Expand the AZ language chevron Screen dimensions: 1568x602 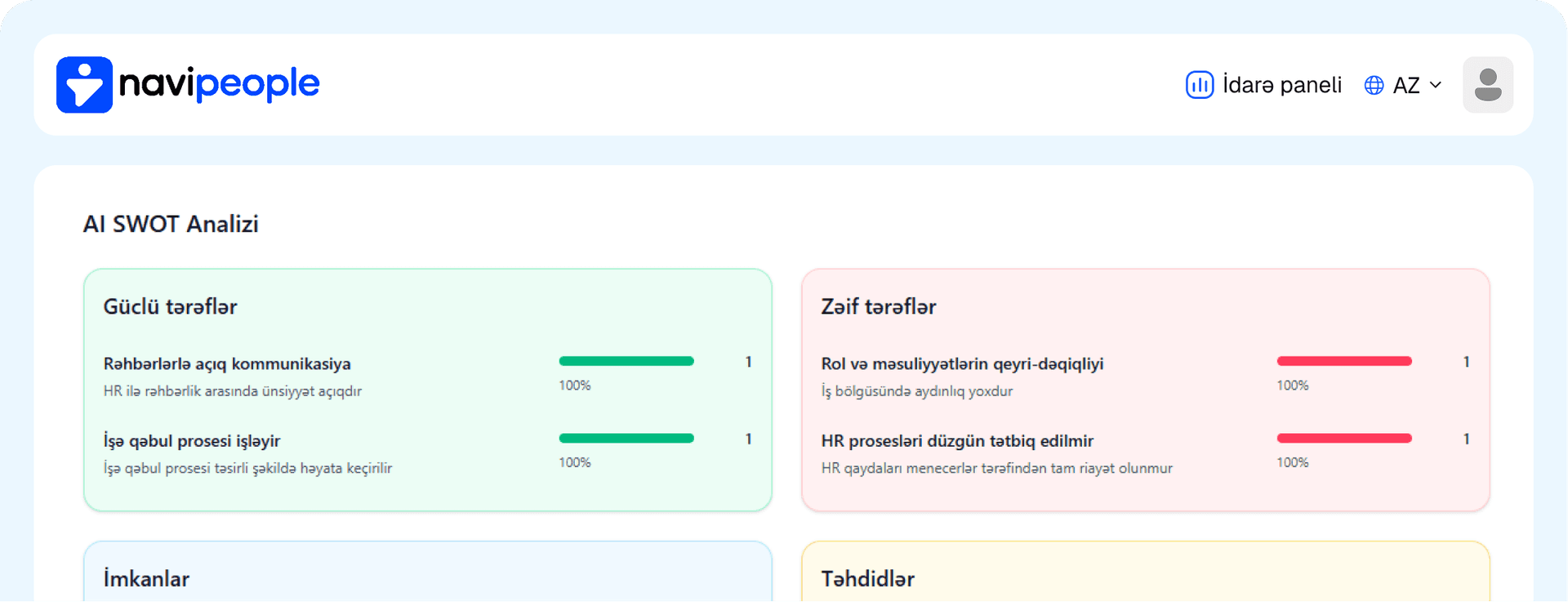pyautogui.click(x=1436, y=85)
